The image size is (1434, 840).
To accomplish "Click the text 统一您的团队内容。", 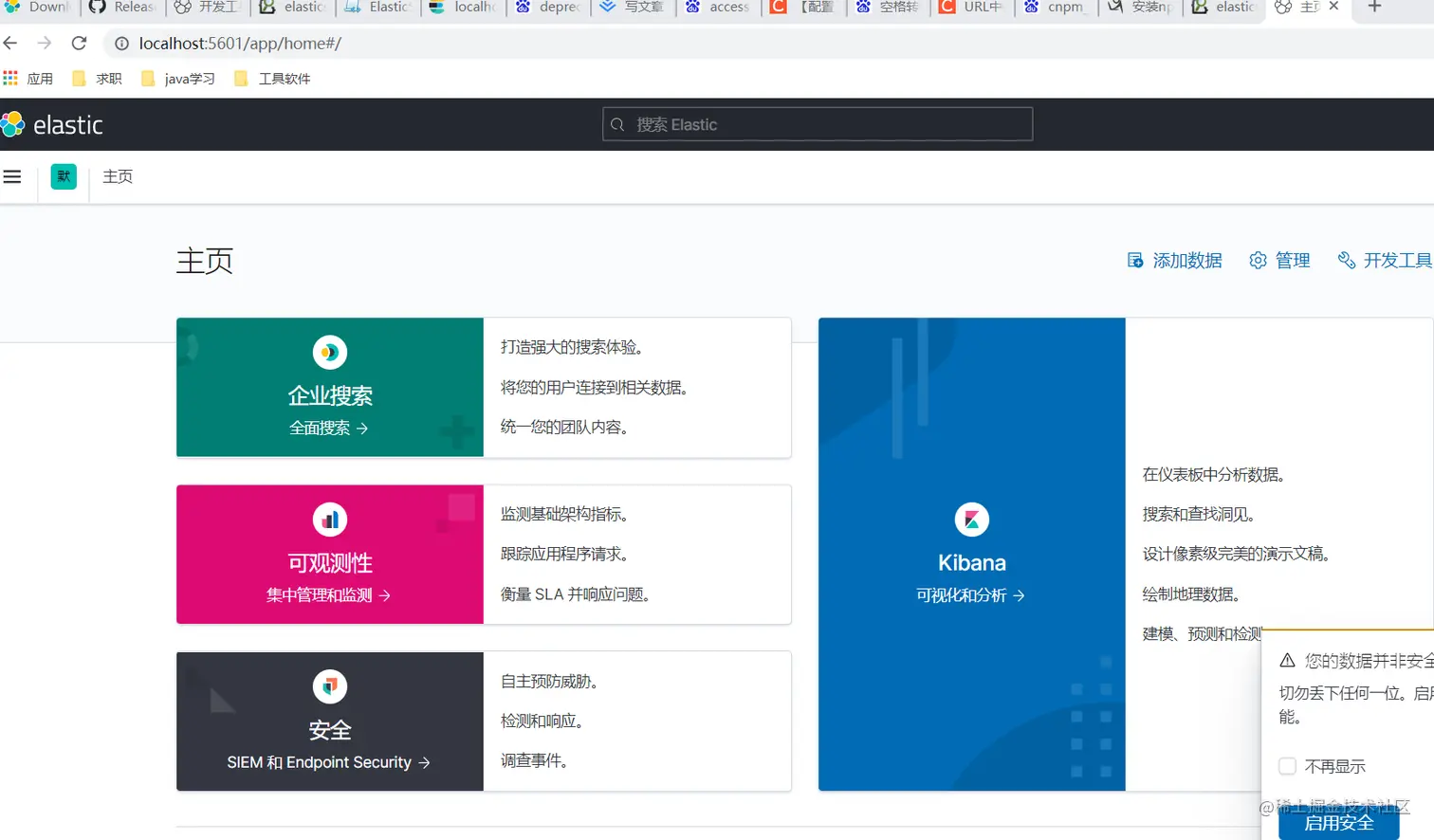I will click(564, 428).
